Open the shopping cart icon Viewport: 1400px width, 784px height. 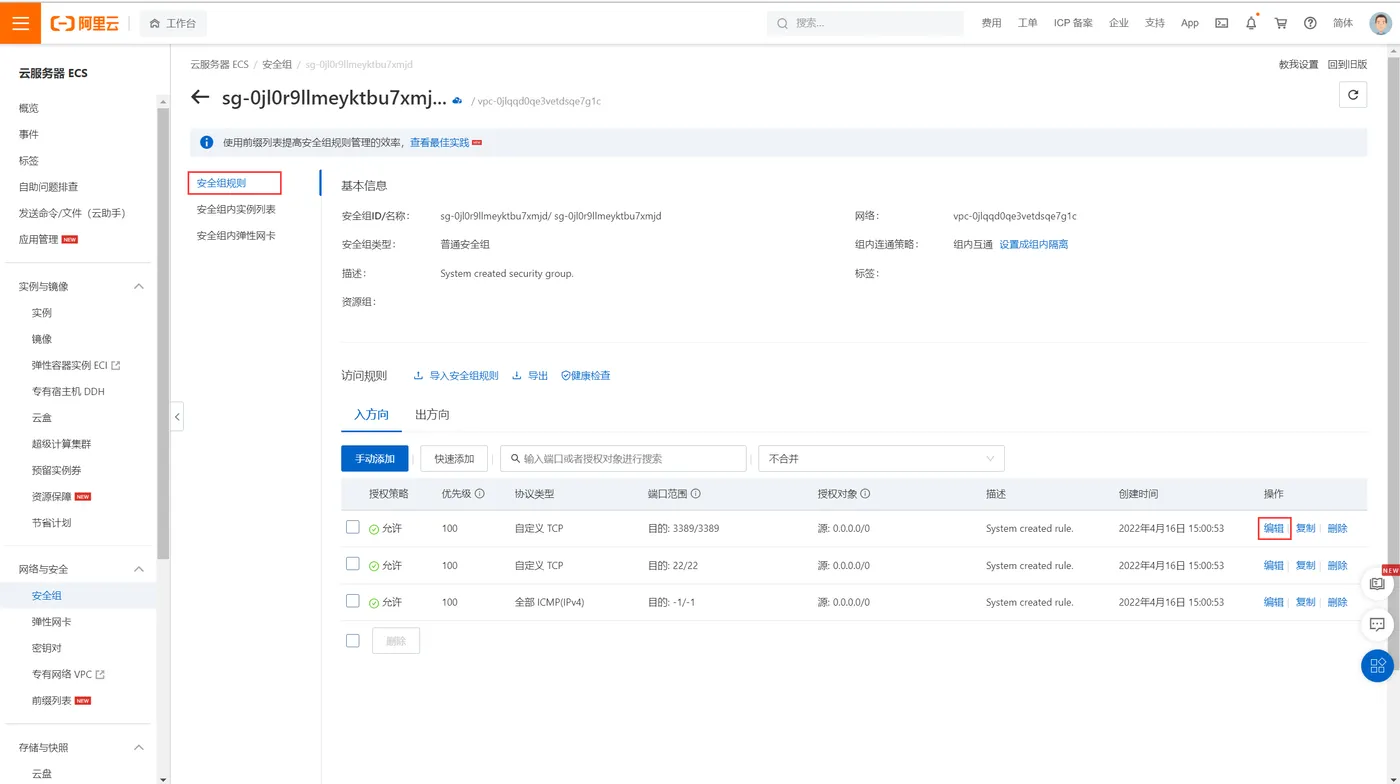click(x=1281, y=23)
